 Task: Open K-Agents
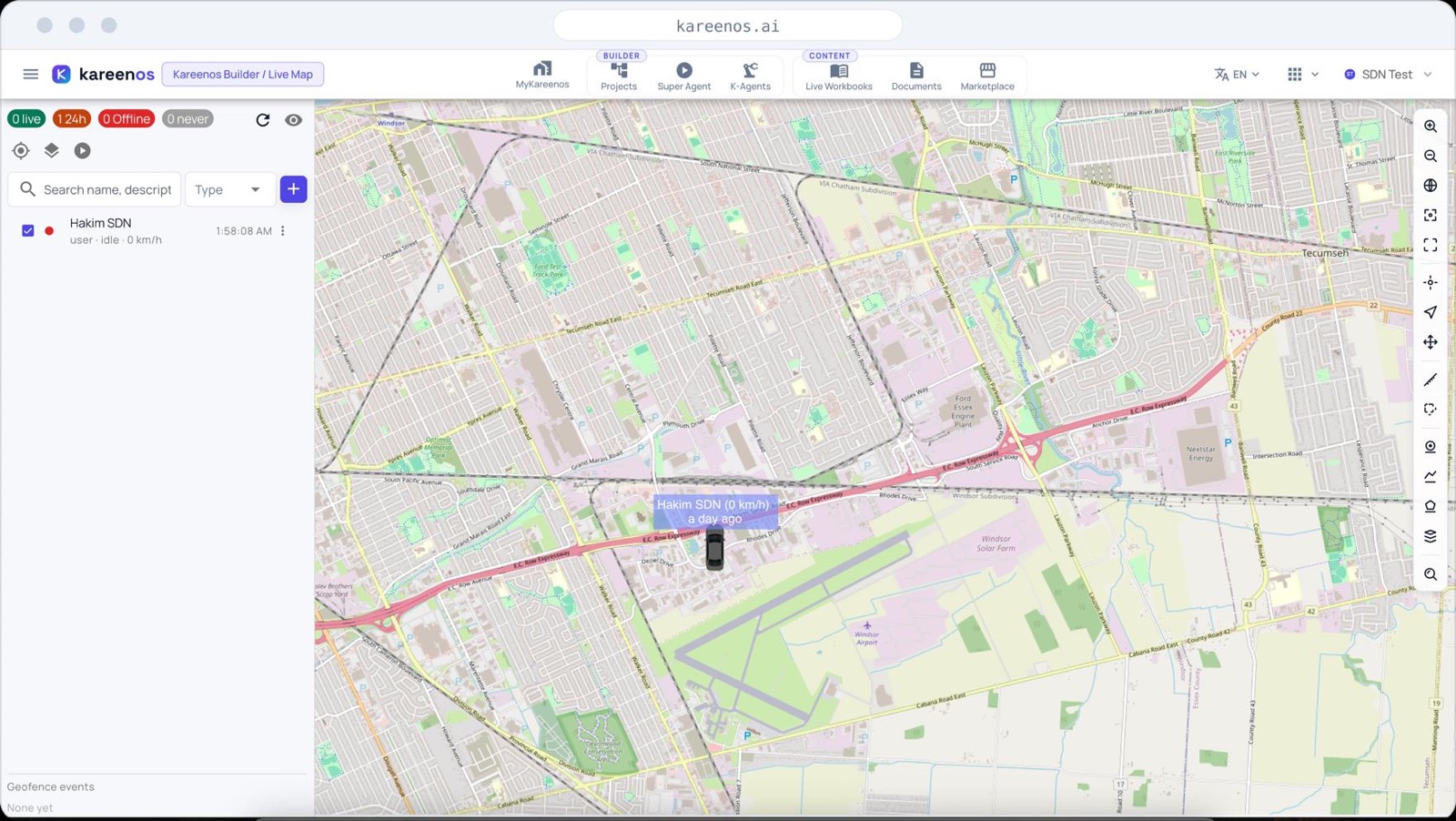point(750,76)
